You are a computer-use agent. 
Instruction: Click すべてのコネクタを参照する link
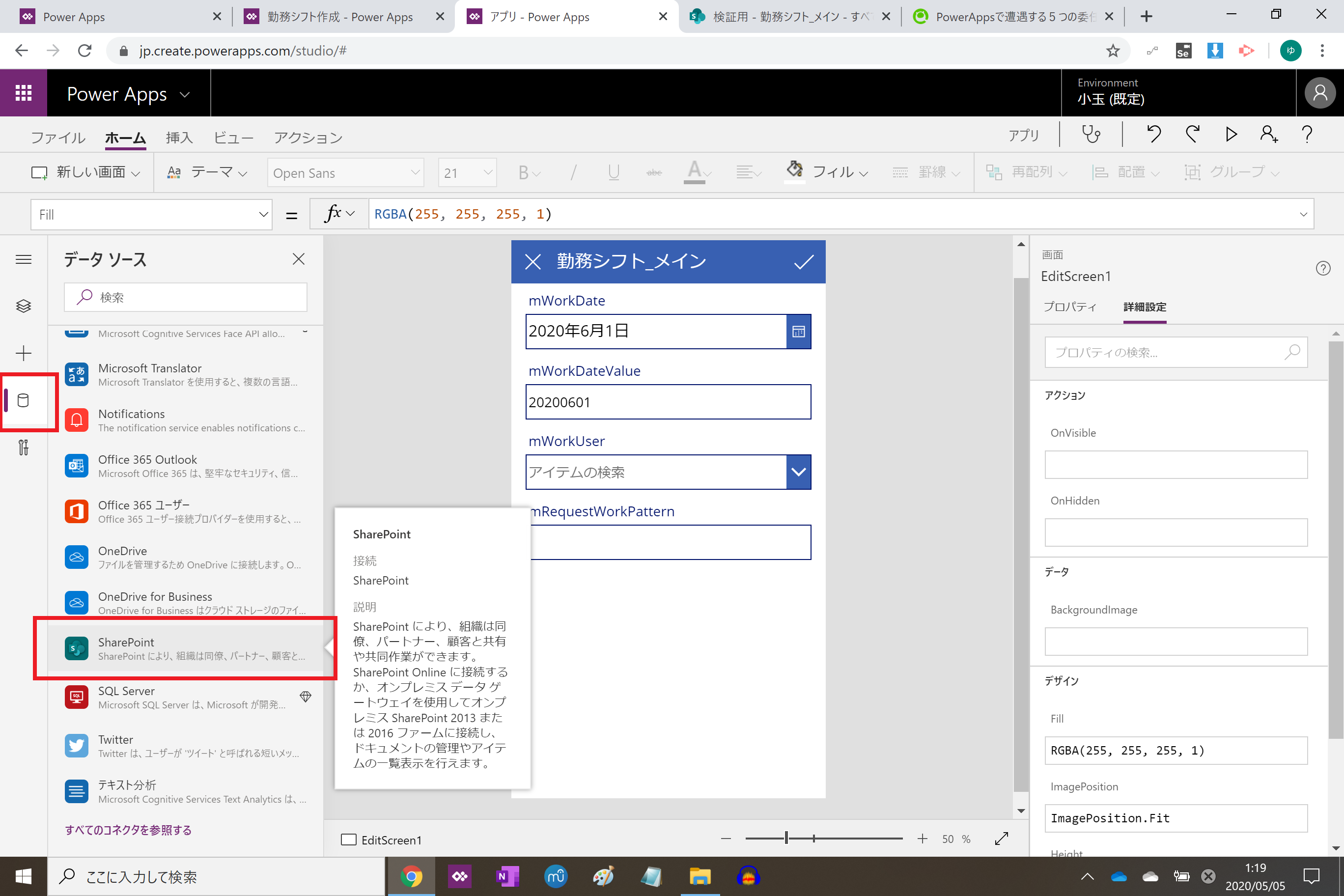tap(128, 830)
